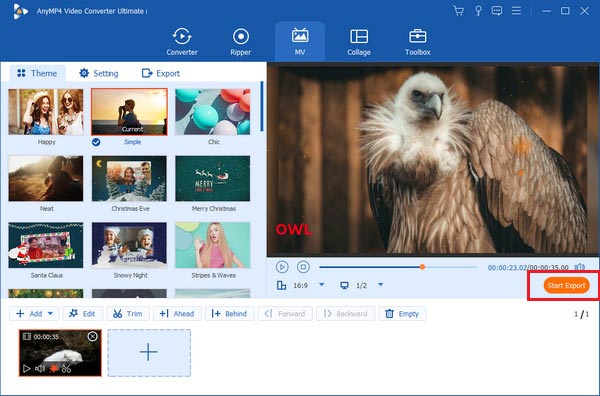Image resolution: width=600 pixels, height=396 pixels.
Task: Expand the Add dropdown arrow
Action: point(51,314)
